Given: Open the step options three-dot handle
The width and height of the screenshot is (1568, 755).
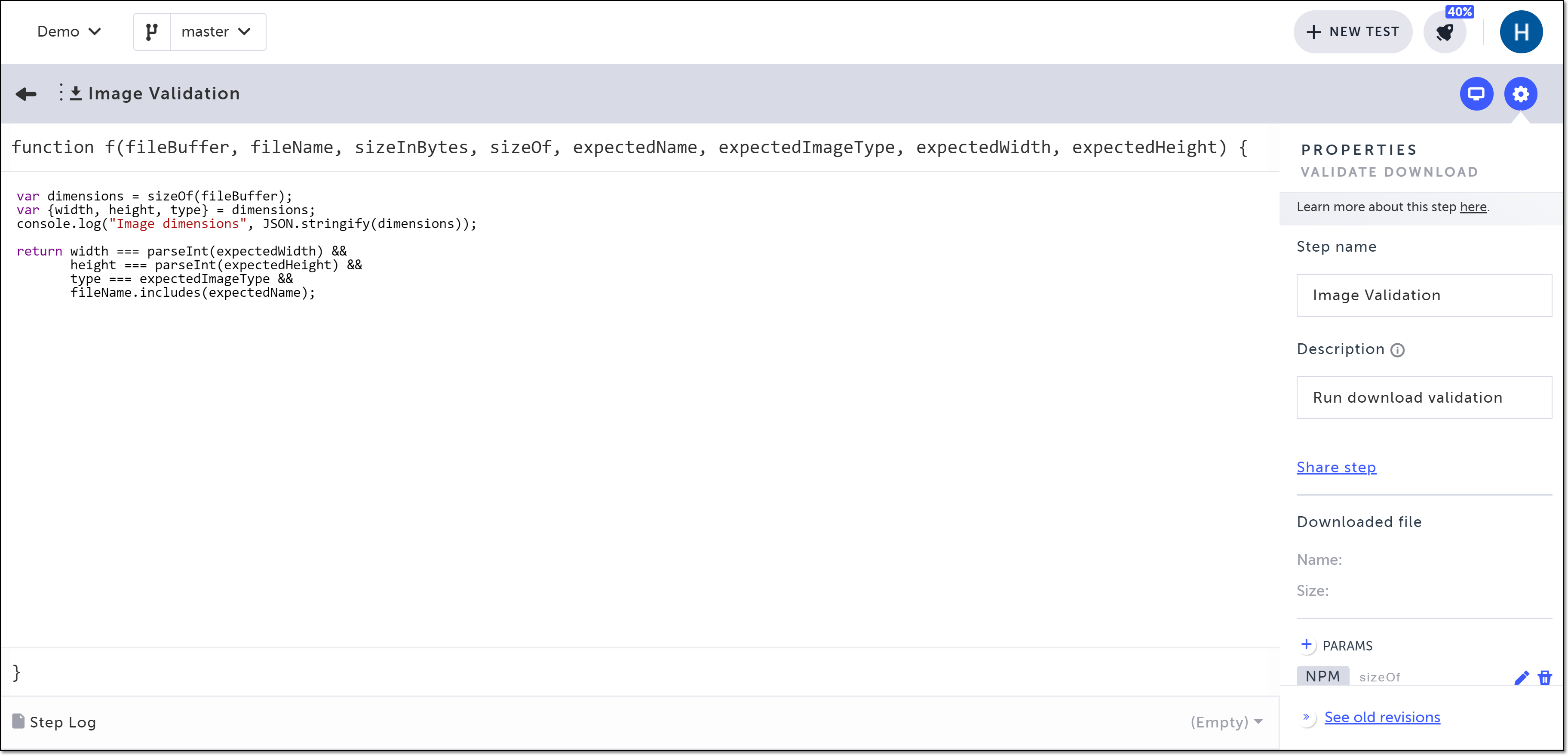Looking at the screenshot, I should [x=61, y=92].
